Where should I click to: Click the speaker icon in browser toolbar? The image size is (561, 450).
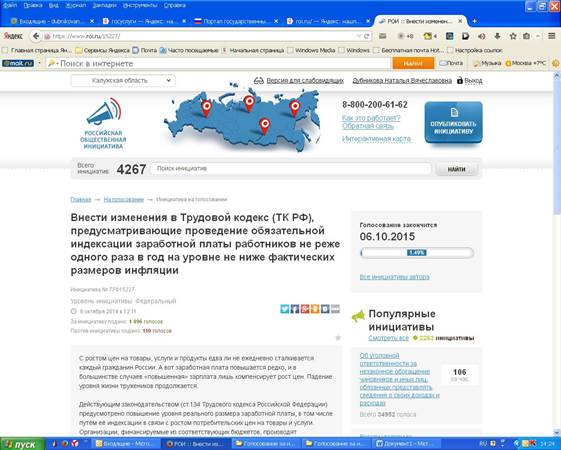point(482,36)
